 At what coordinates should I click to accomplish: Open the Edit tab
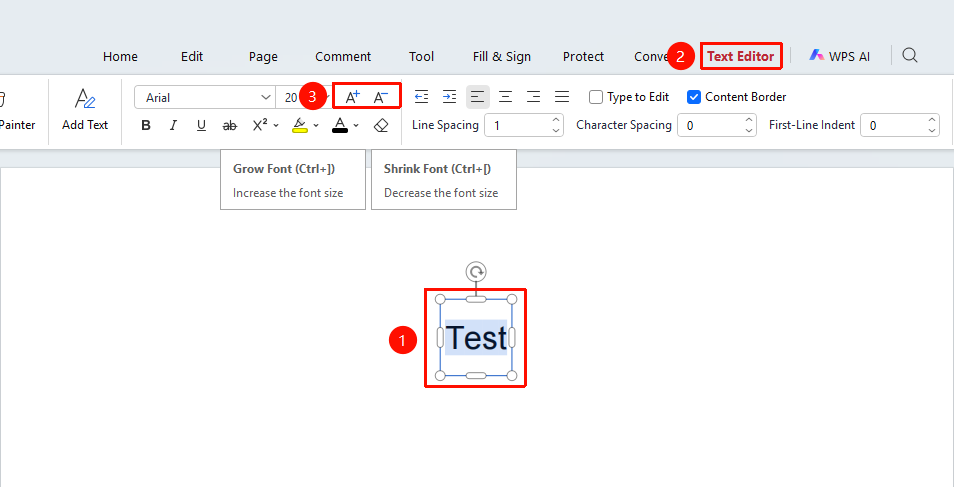[192, 57]
